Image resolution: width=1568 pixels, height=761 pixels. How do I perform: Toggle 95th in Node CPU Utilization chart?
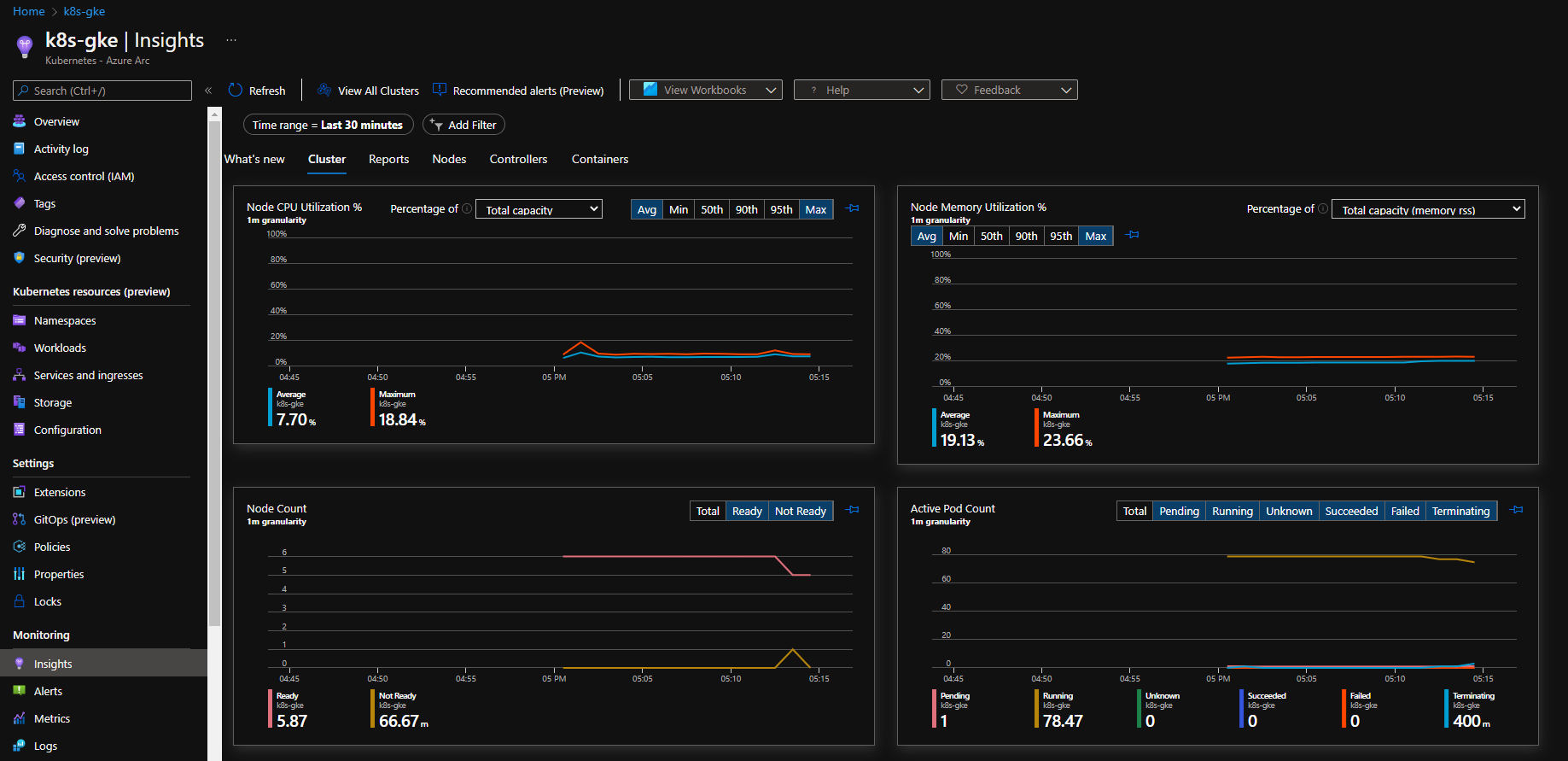pos(781,209)
